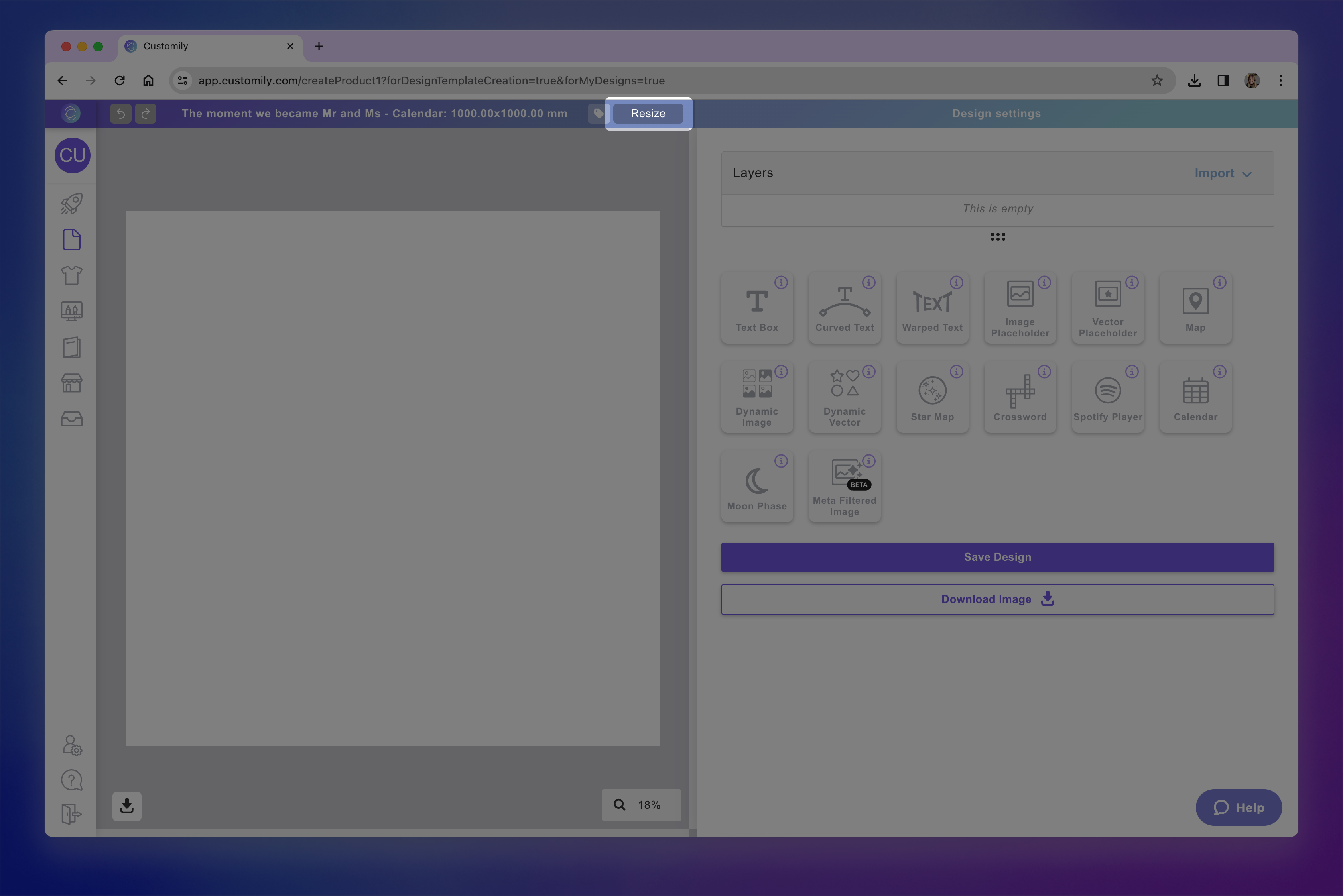The width and height of the screenshot is (1343, 896).
Task: Open the tag label option next to Resize
Action: tap(598, 113)
